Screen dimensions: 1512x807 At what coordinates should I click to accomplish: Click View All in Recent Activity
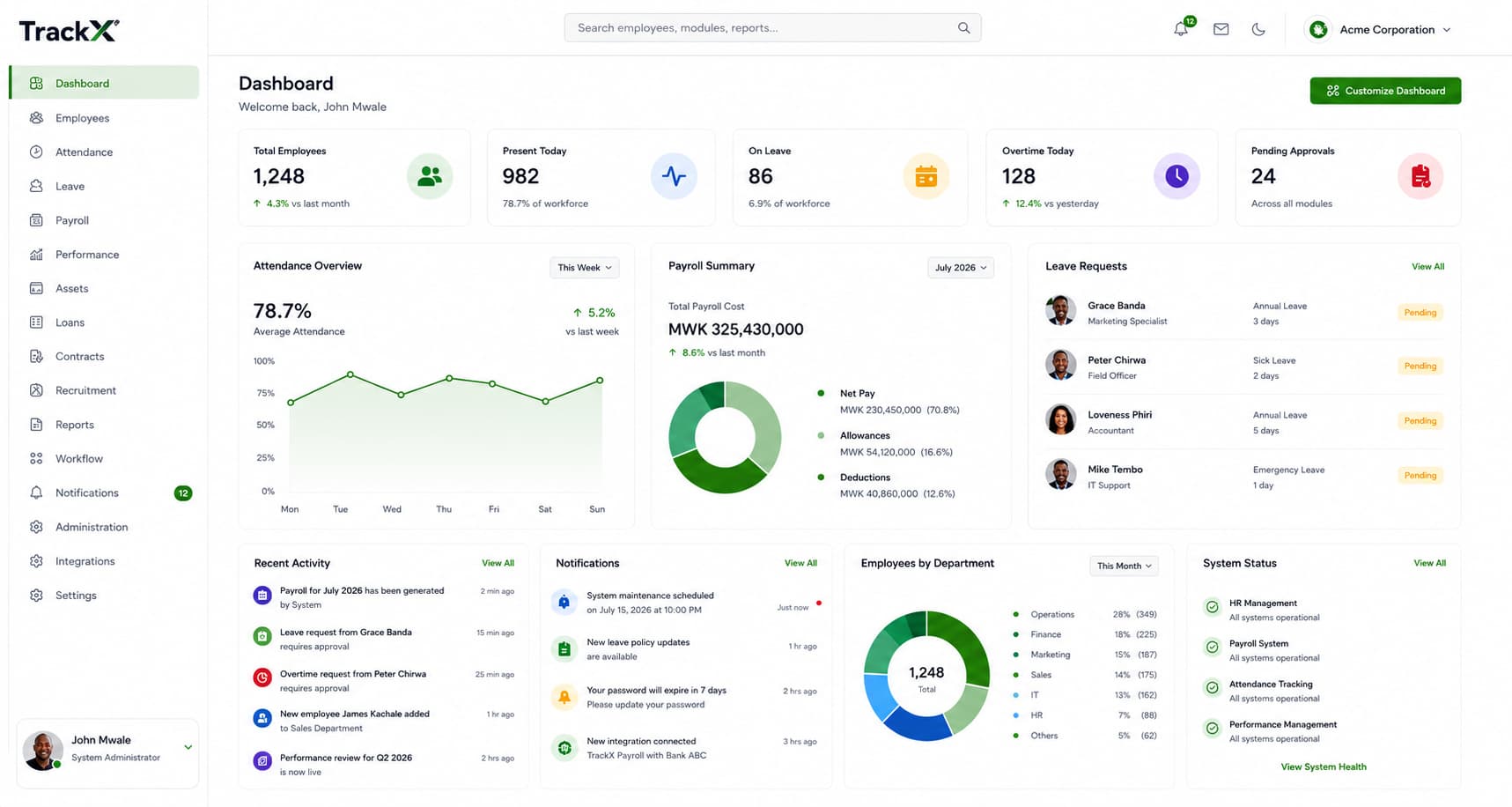point(498,563)
